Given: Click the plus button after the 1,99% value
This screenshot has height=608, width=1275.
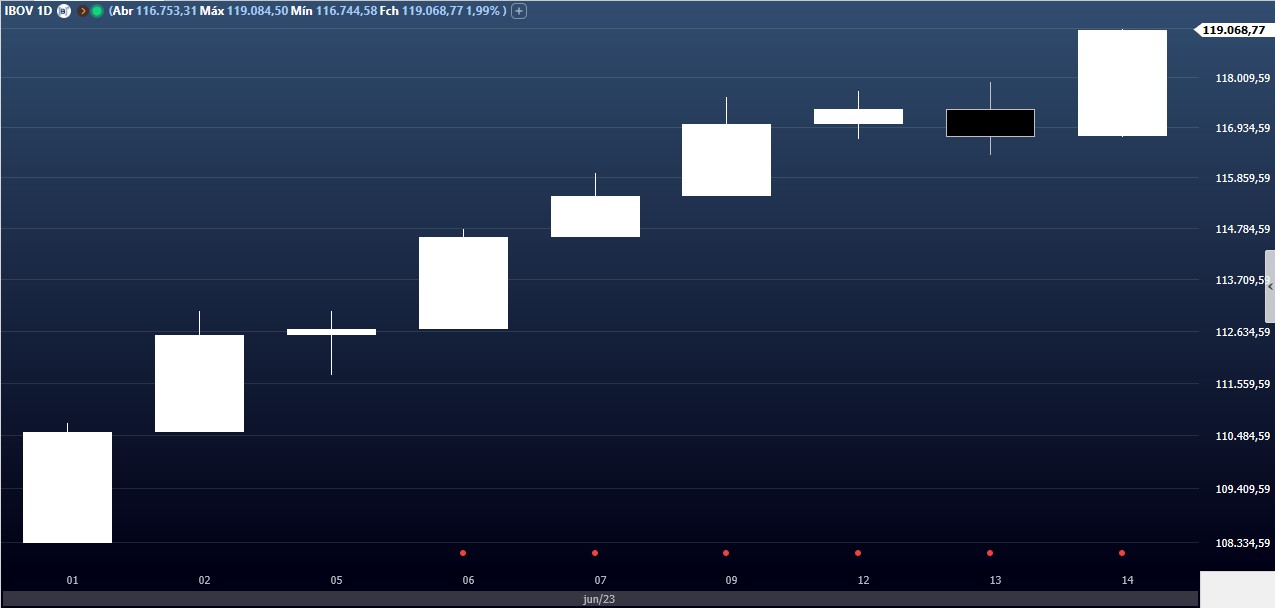Looking at the screenshot, I should [x=519, y=11].
